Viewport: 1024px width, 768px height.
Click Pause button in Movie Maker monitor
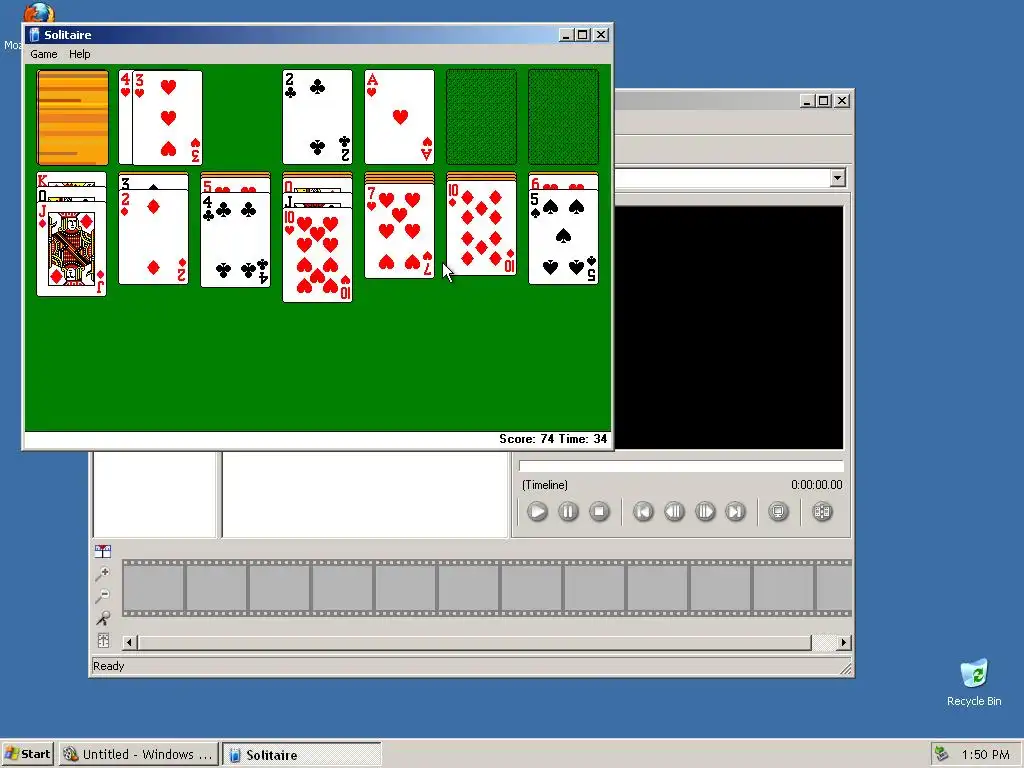coord(568,511)
